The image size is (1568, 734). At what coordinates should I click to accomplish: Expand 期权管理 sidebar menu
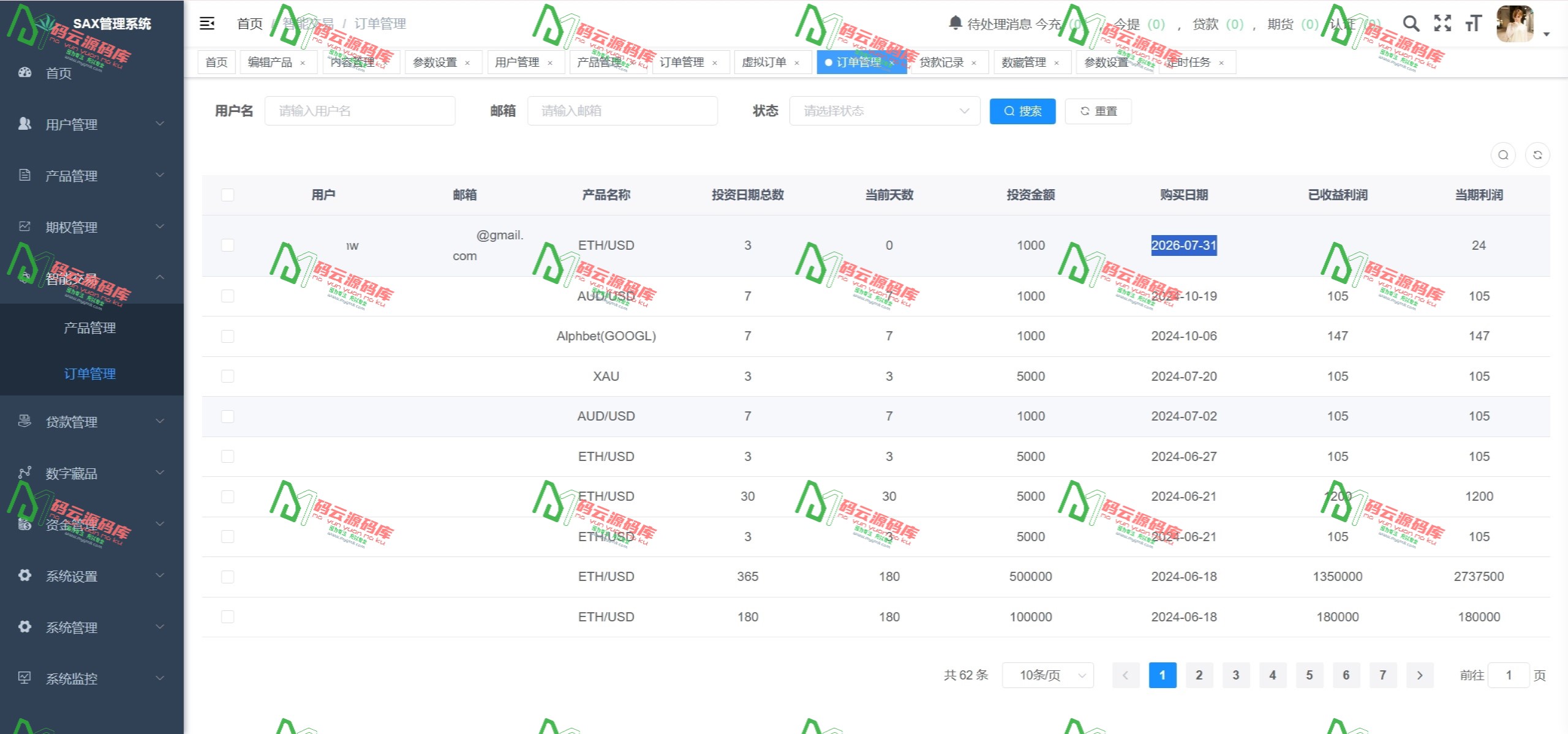click(92, 227)
